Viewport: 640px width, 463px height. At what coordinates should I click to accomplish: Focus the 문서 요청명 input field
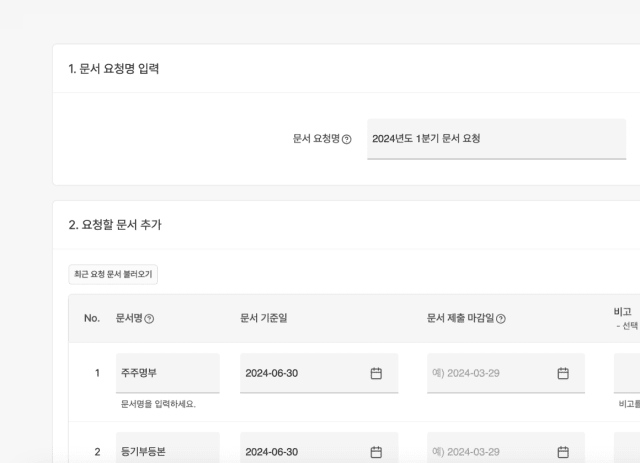[x=496, y=139]
